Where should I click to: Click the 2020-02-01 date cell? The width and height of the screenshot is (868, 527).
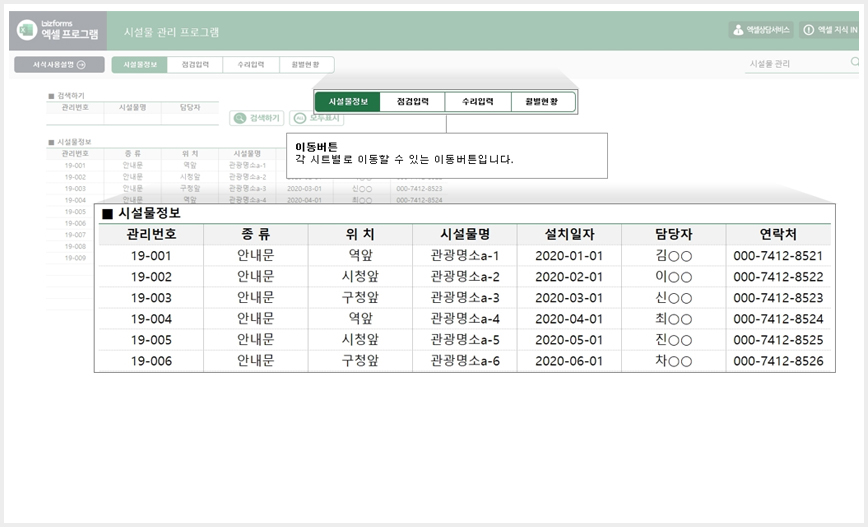569,277
